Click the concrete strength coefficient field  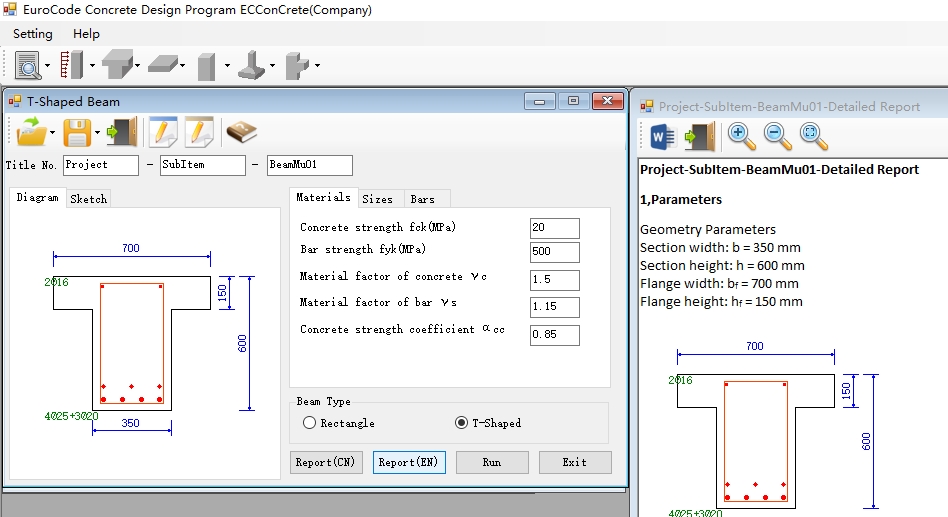tap(554, 335)
